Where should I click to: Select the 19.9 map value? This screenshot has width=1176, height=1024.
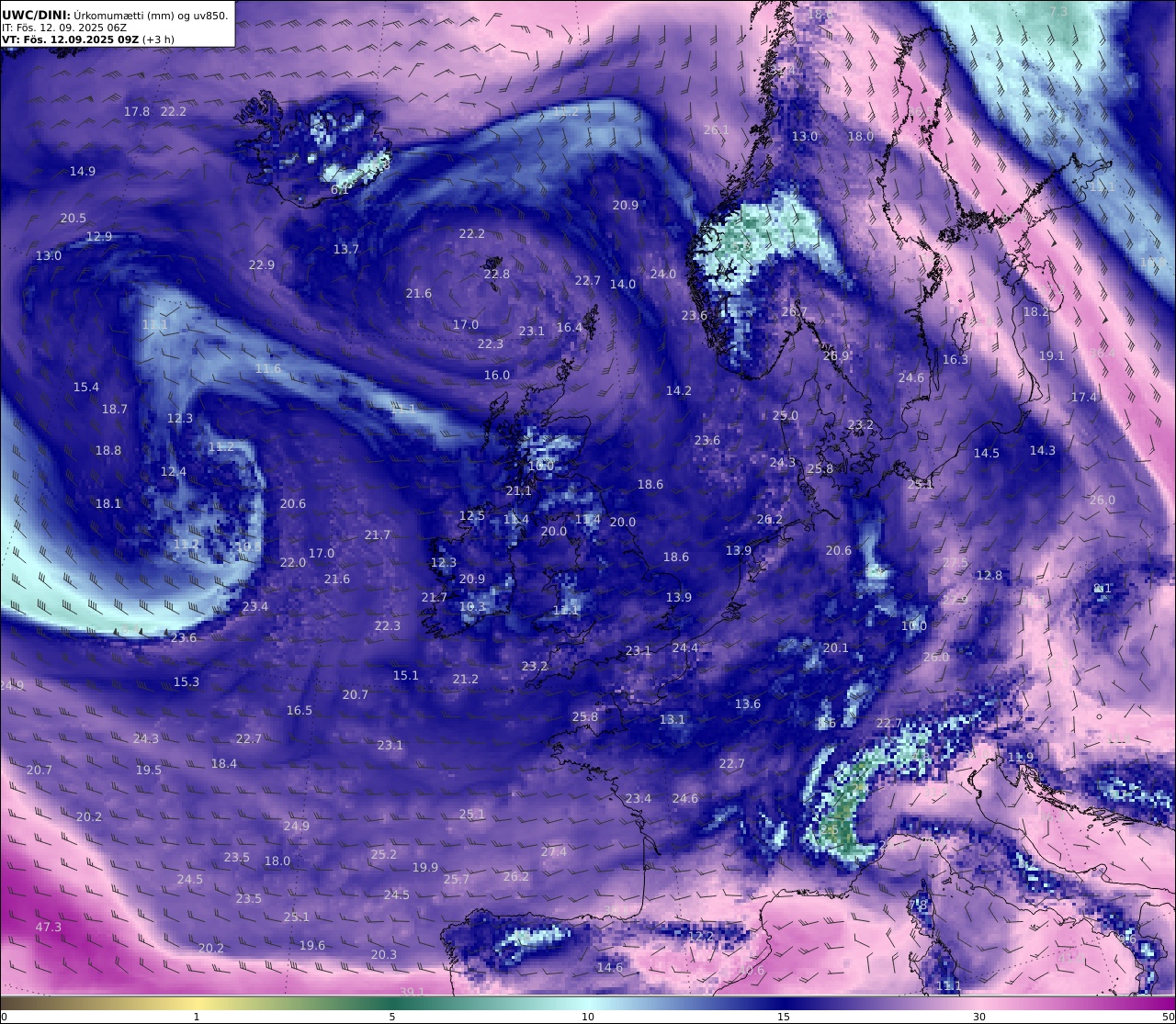425,868
